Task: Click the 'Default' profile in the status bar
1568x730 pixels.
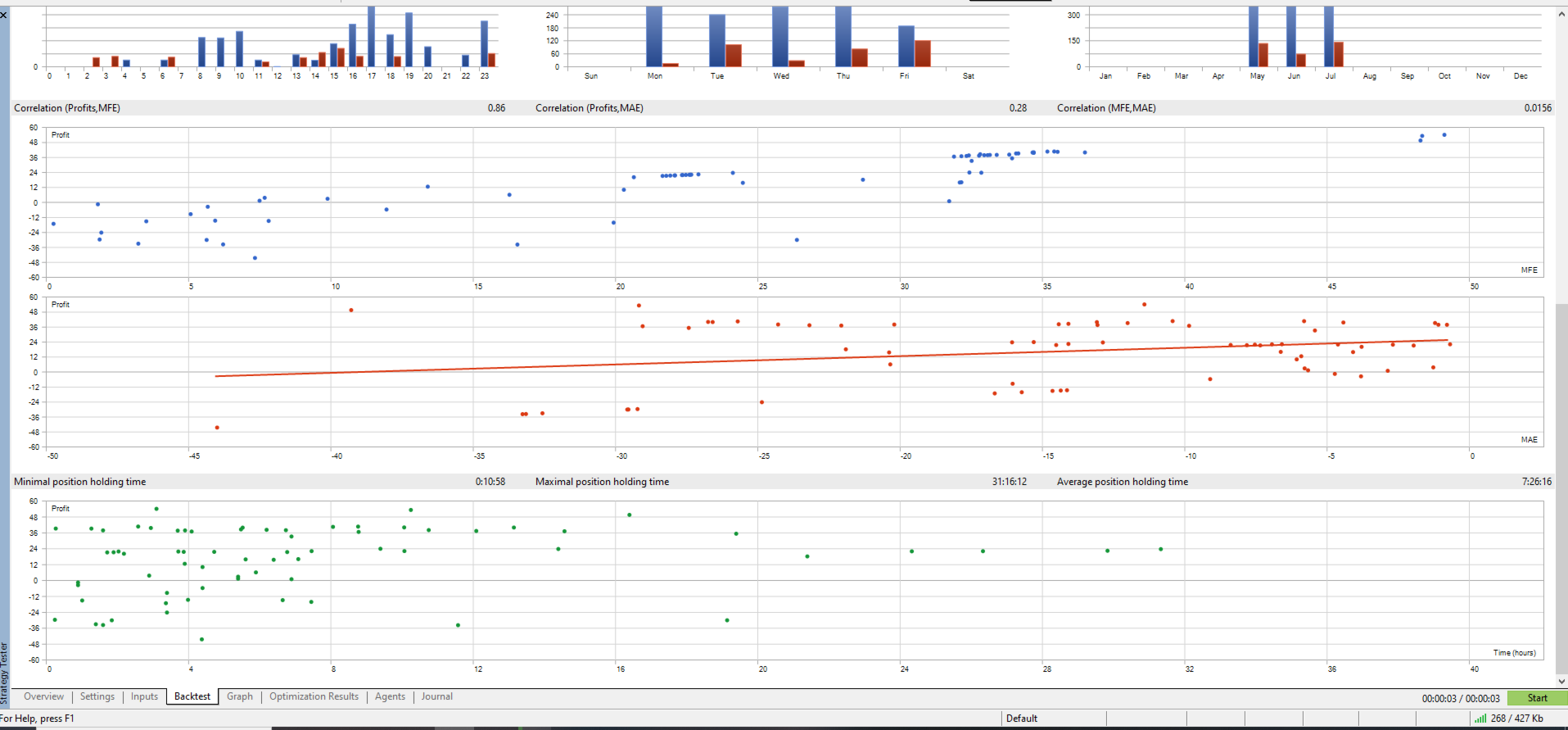Action: coord(1021,719)
